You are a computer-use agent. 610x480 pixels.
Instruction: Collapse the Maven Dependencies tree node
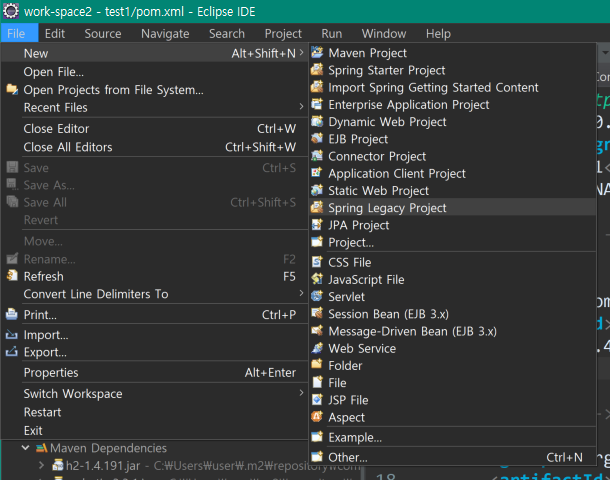point(25,448)
